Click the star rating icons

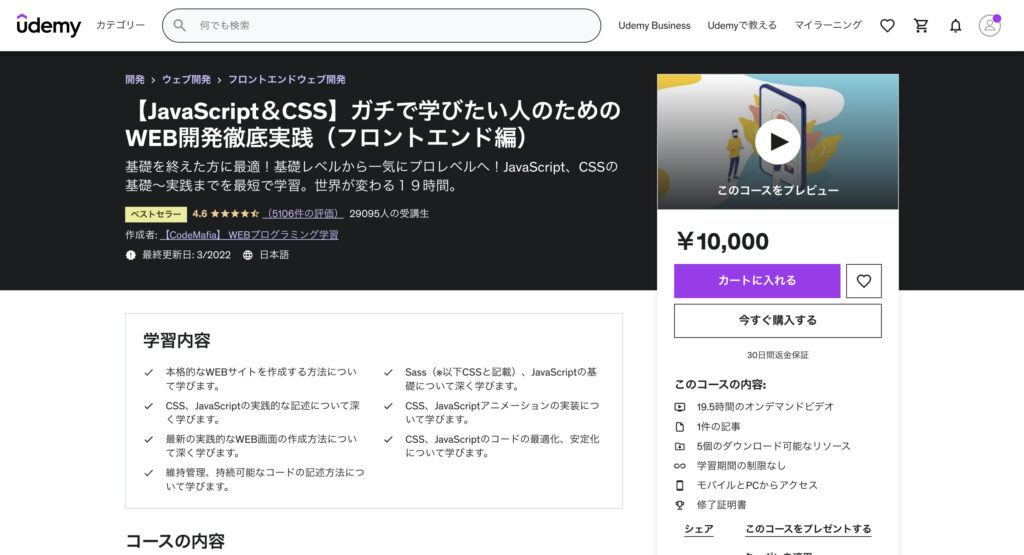234,214
